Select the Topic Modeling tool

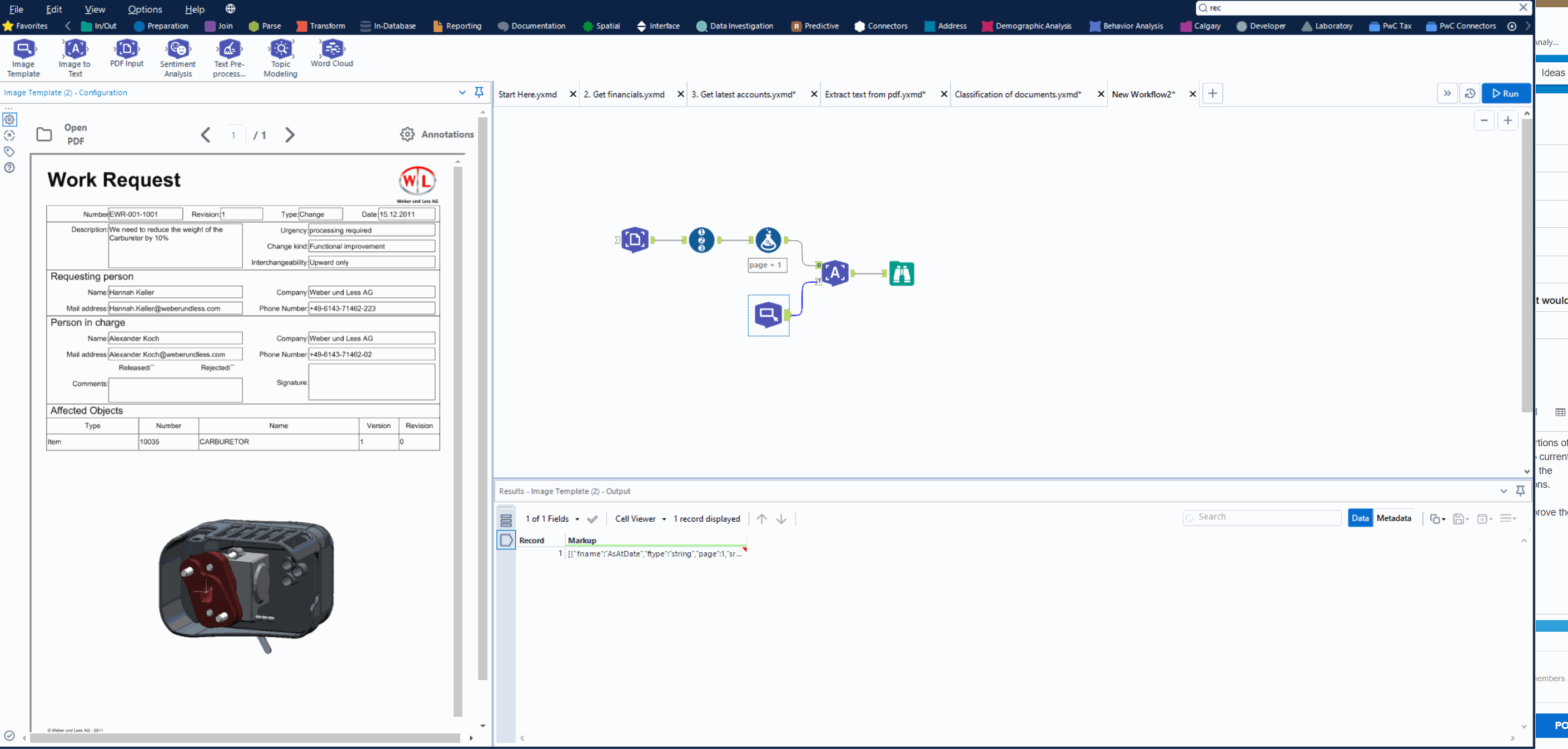point(280,57)
